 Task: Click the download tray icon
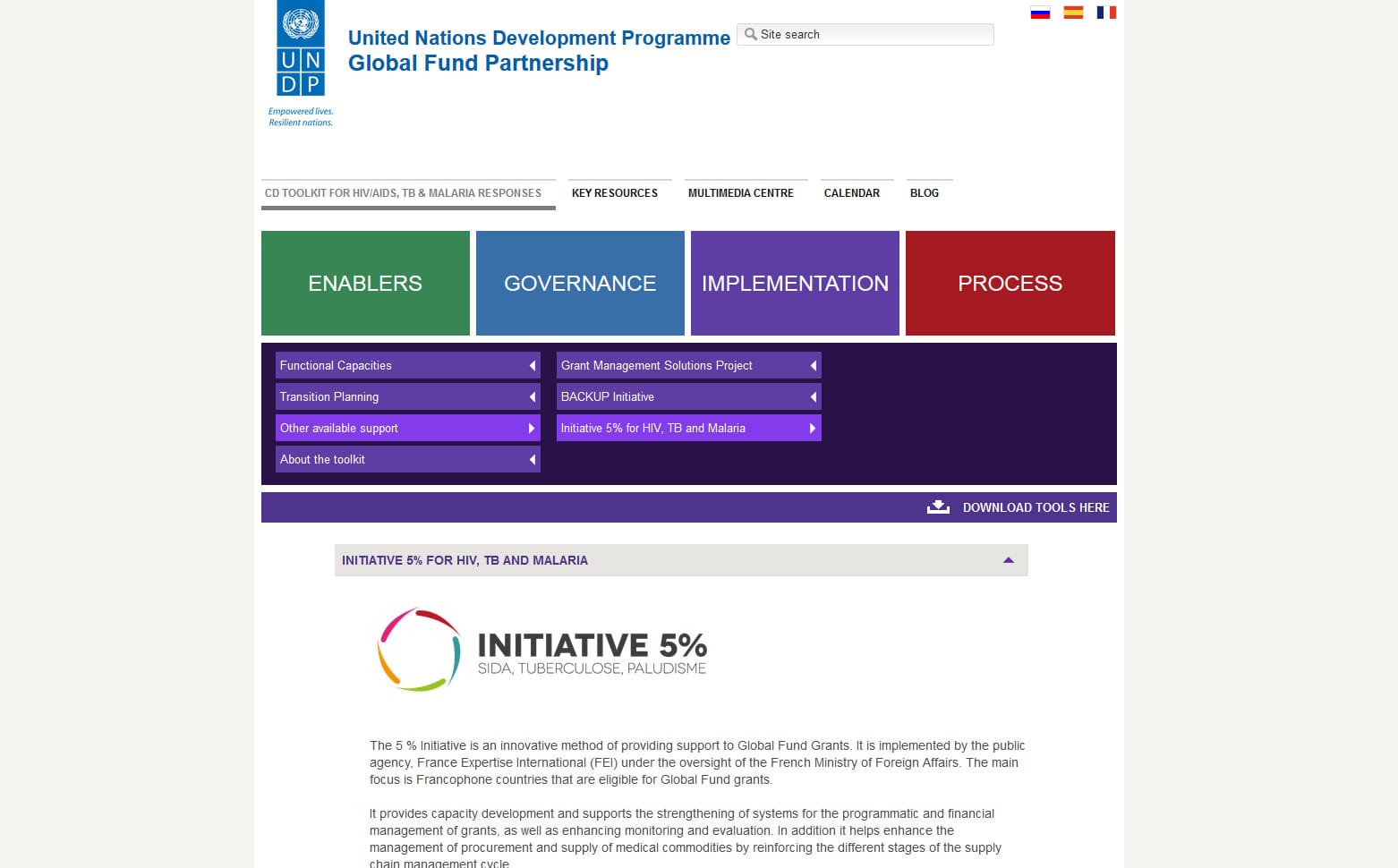938,507
